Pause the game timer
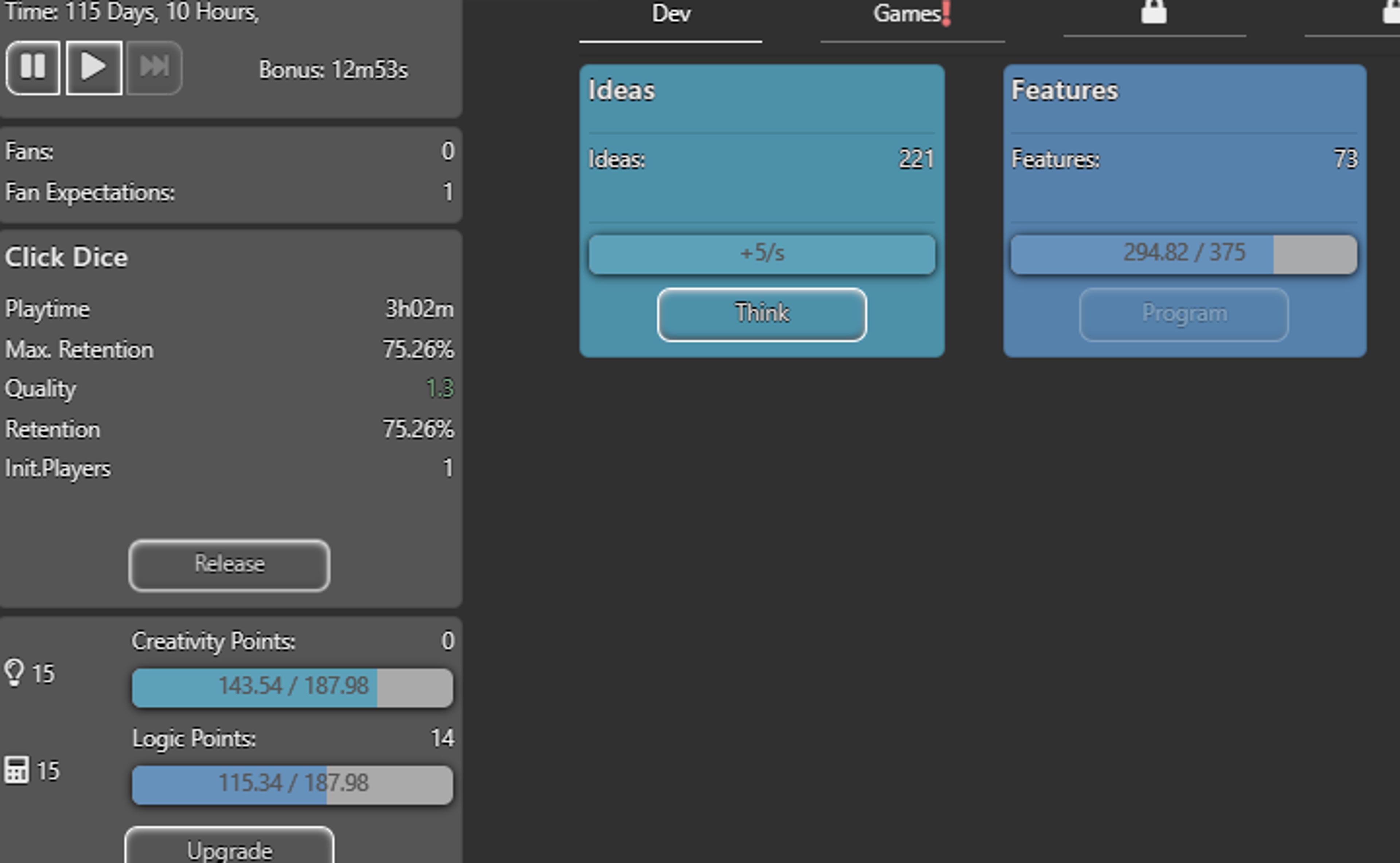Viewport: 1400px width, 863px height. pyautogui.click(x=33, y=67)
